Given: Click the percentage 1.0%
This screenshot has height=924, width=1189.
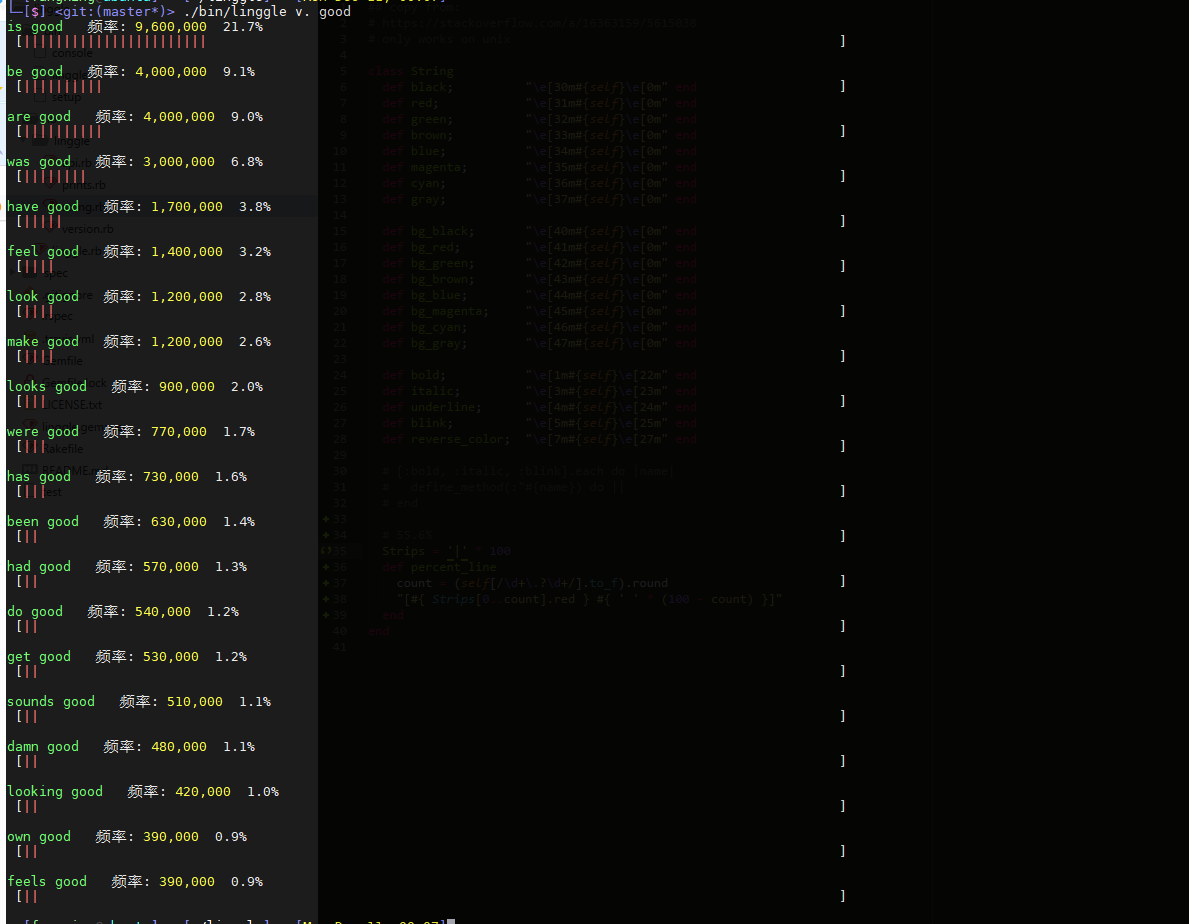Looking at the screenshot, I should 263,791.
